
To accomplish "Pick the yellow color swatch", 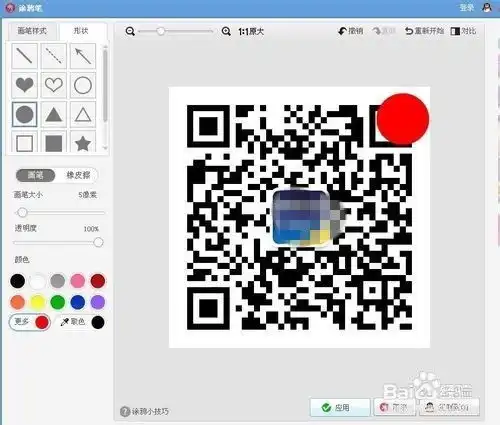I will click(38, 302).
